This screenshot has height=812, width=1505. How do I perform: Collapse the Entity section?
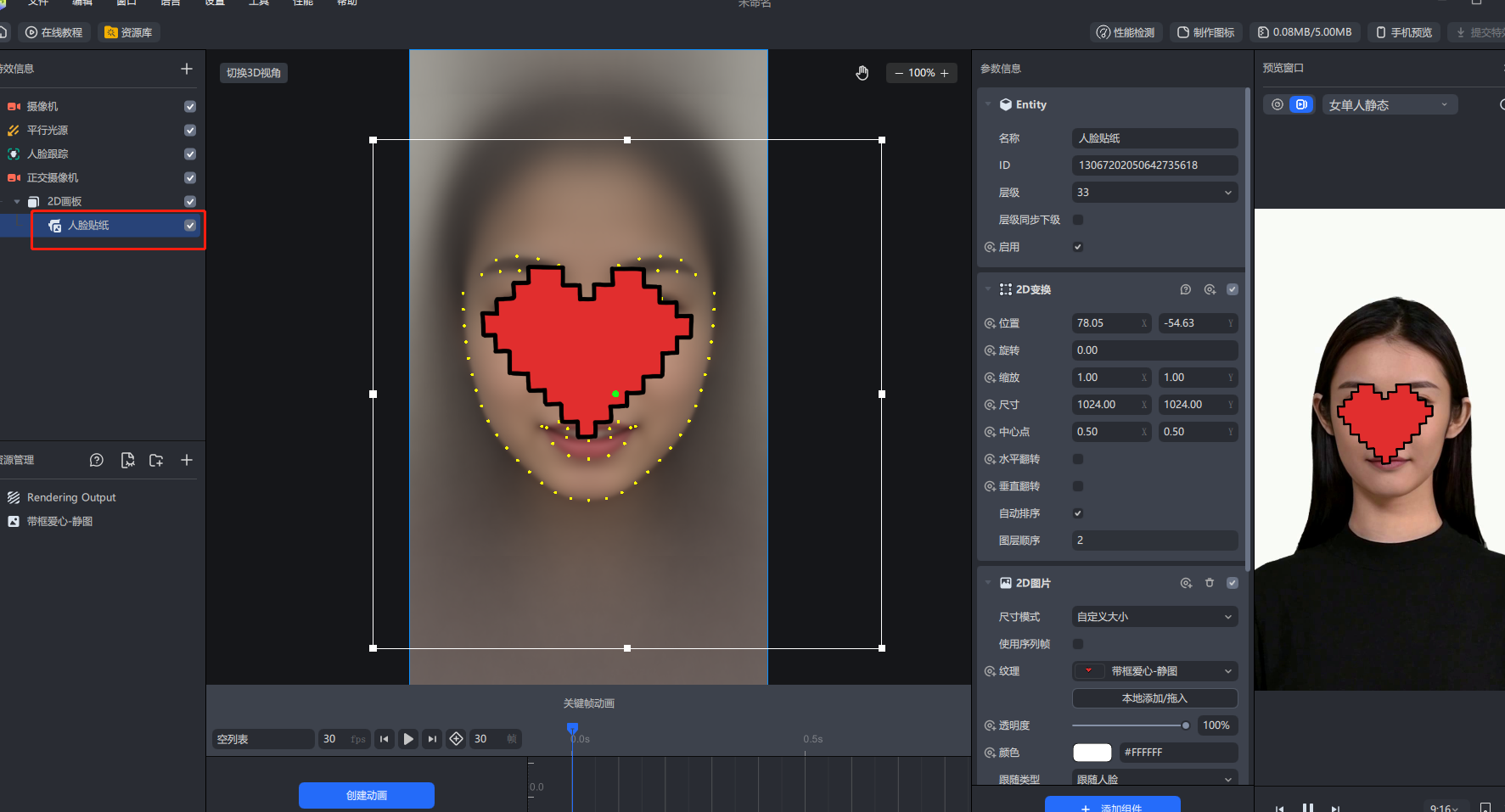click(988, 104)
